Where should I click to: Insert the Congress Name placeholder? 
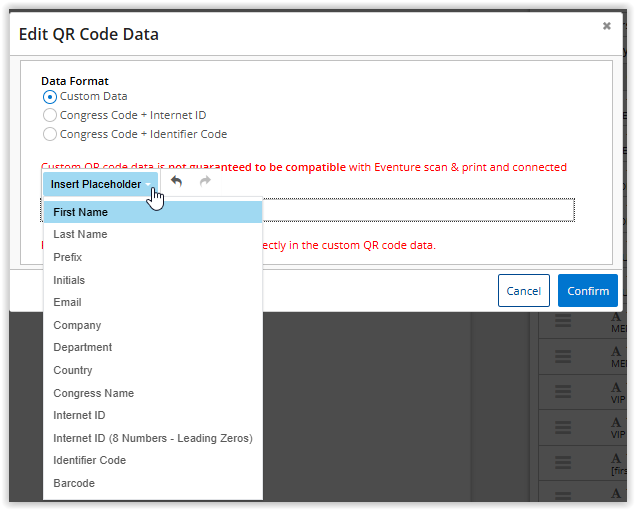[x=93, y=393]
